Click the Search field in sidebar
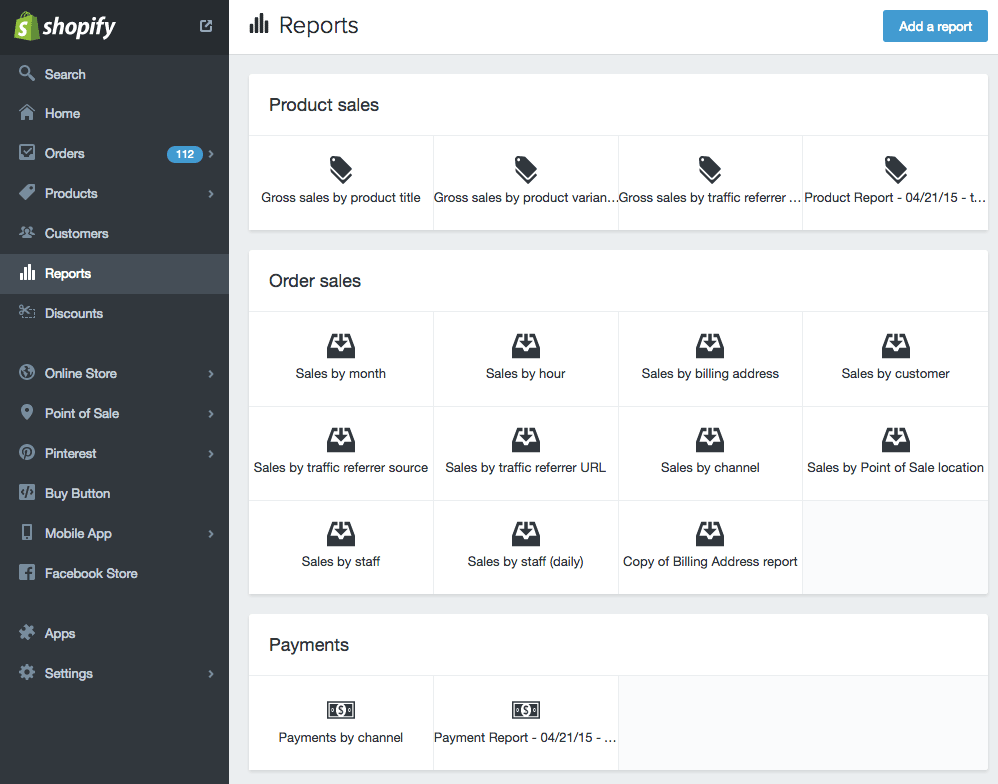The image size is (998, 784). pyautogui.click(x=65, y=74)
